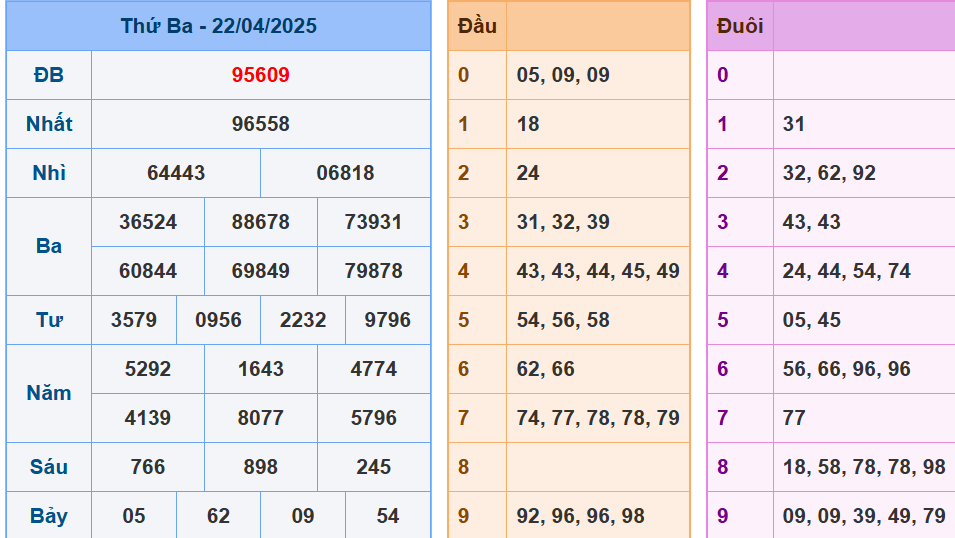Select the Sáu prize number 766
The image size is (955, 538).
(148, 467)
